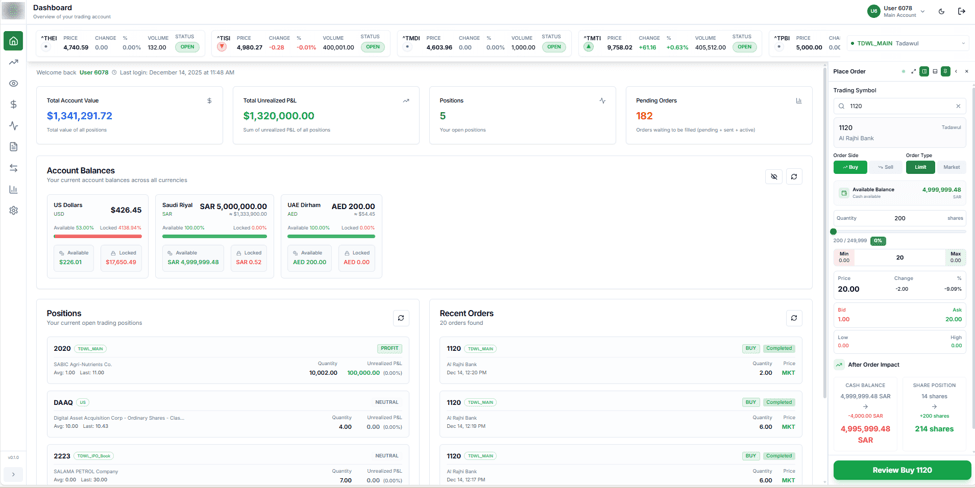Click the bar chart icon on Pending Orders
This screenshot has height=488, width=975.
point(799,100)
